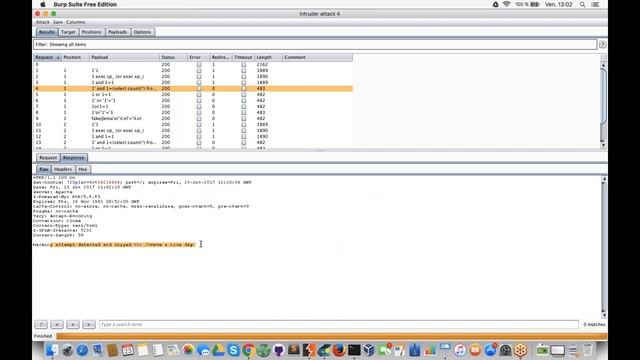Toggle Timeout checkbox for request 13

244,142
